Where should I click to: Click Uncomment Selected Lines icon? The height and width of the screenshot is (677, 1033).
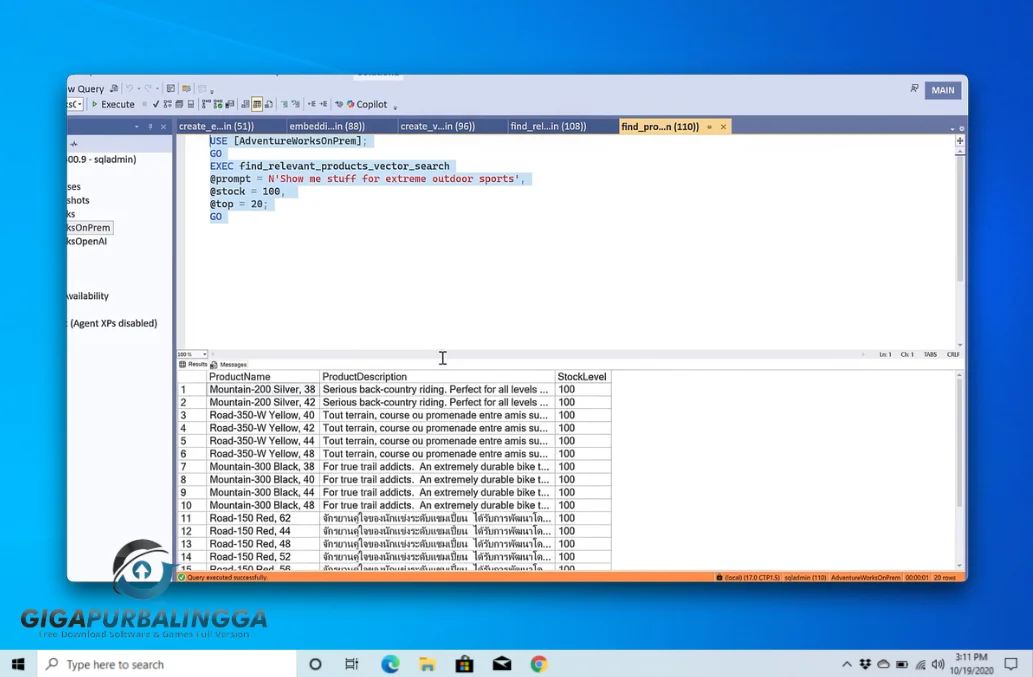[x=296, y=104]
